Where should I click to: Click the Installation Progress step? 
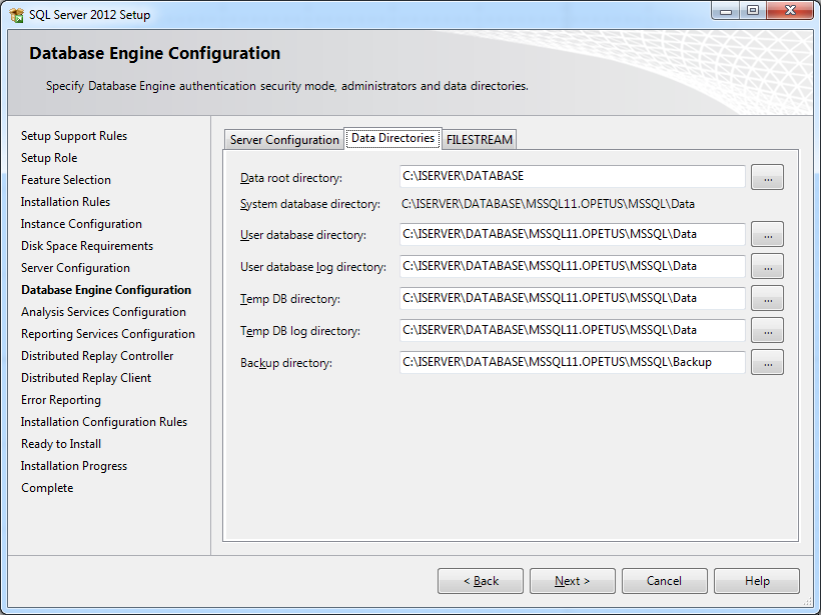pyautogui.click(x=74, y=466)
